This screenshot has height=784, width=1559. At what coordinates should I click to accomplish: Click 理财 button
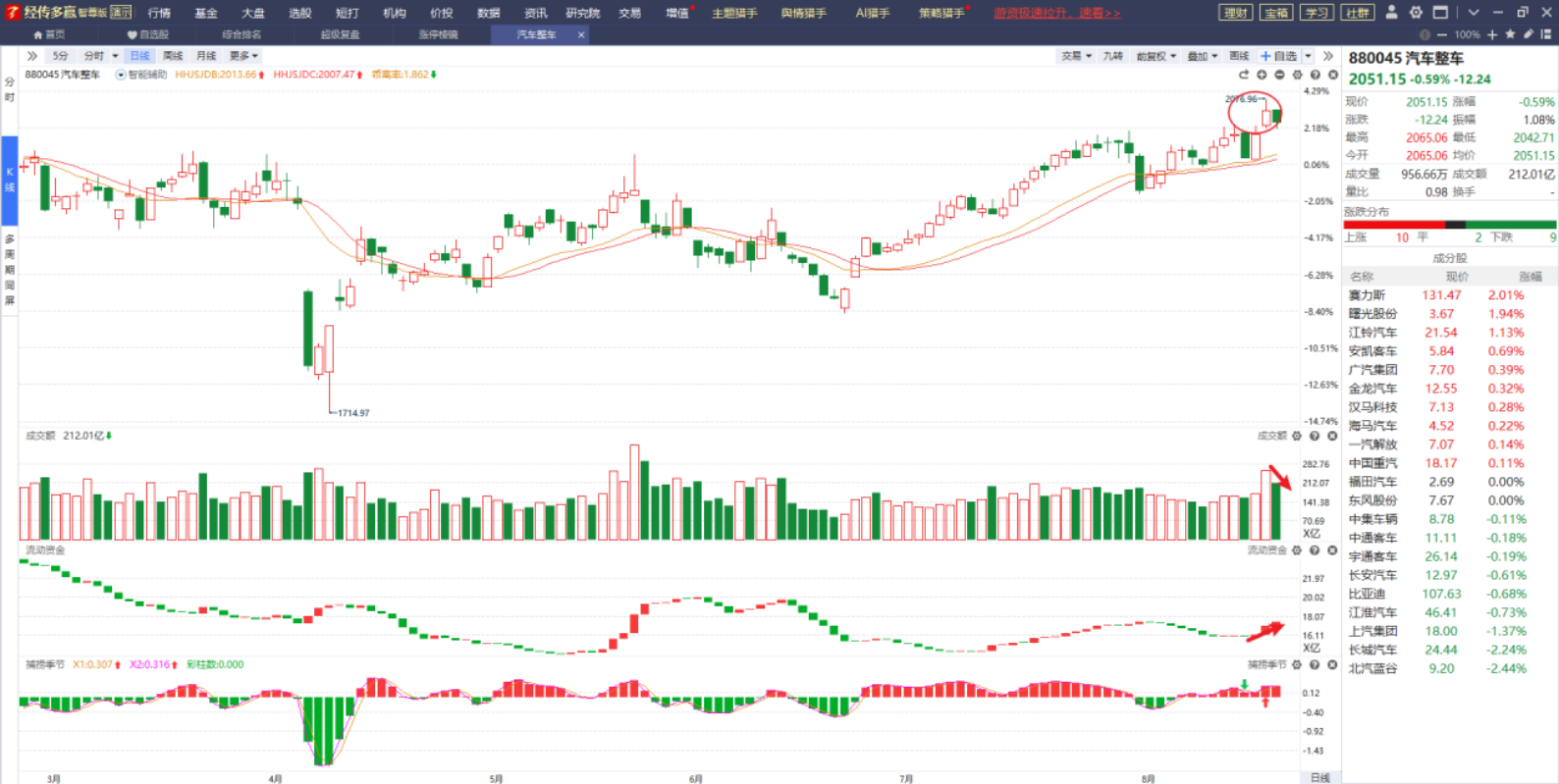tap(1236, 13)
